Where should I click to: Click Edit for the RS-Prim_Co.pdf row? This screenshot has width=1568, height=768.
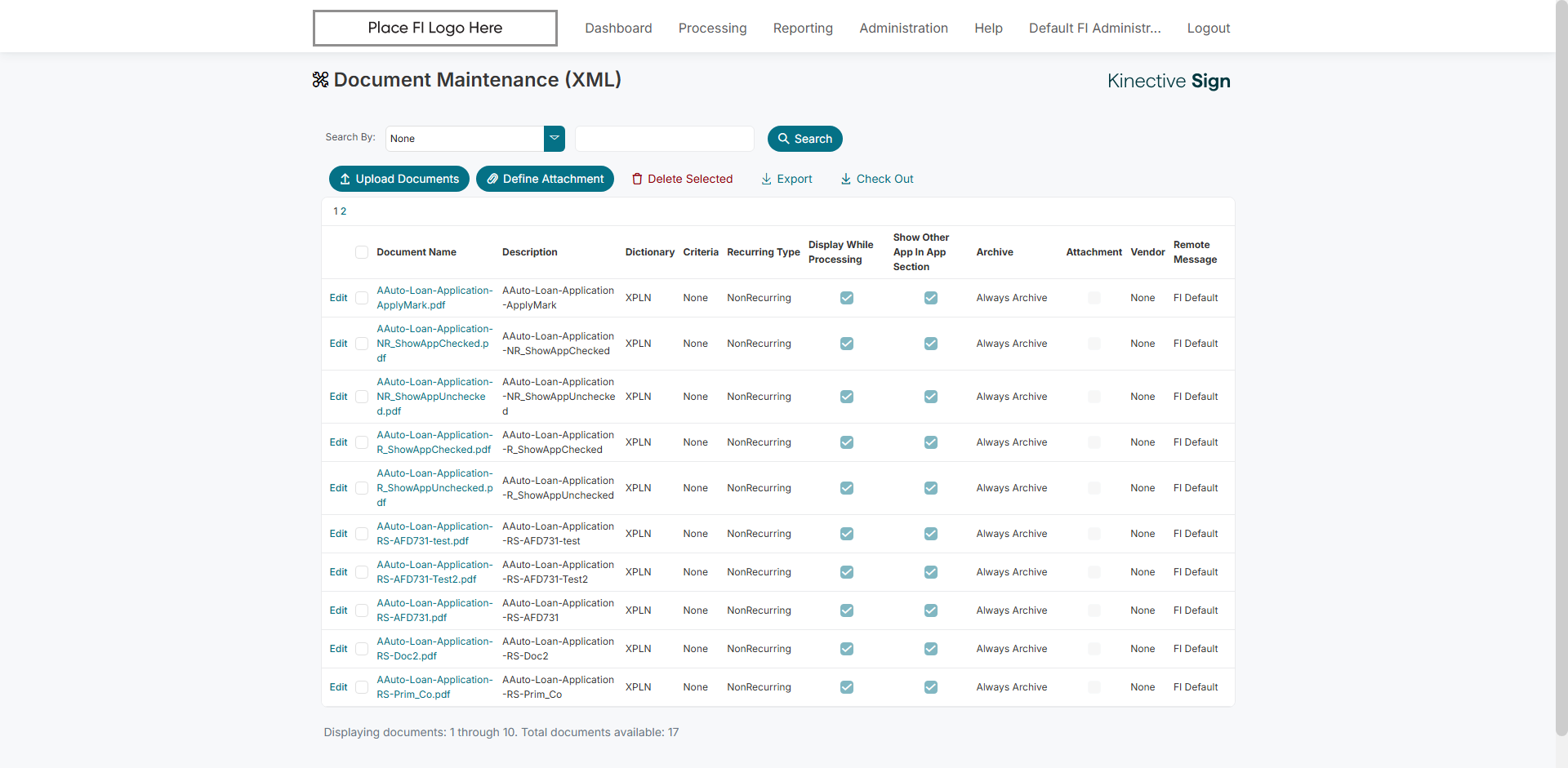(x=338, y=687)
